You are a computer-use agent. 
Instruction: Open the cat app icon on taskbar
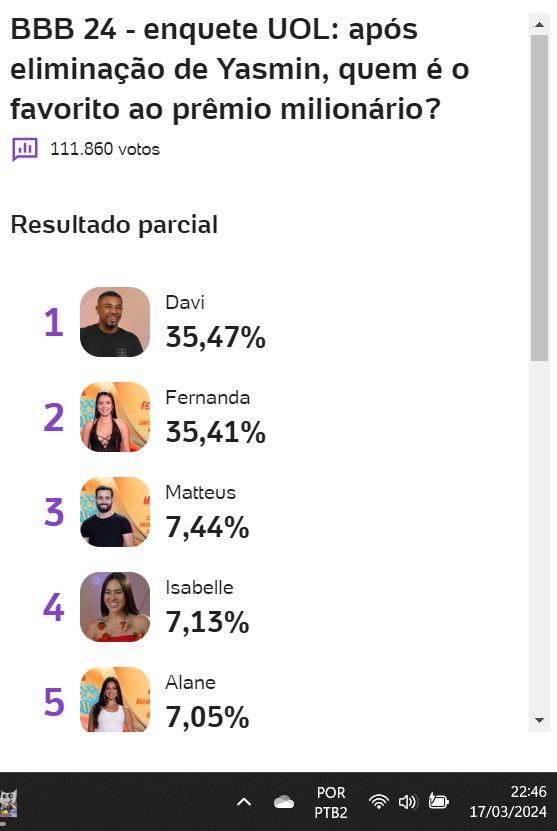(x=8, y=804)
